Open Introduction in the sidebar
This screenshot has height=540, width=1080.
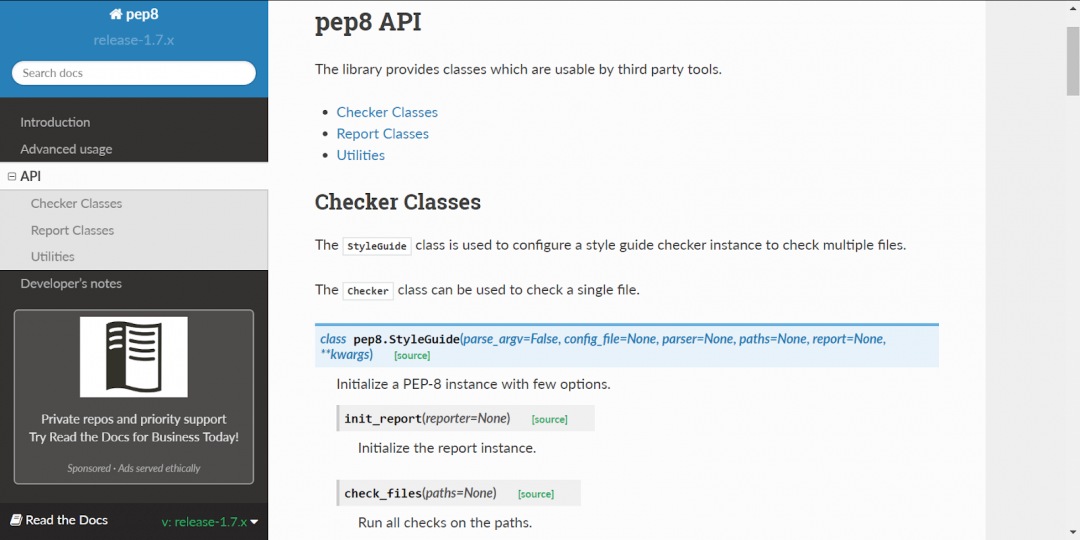point(55,122)
